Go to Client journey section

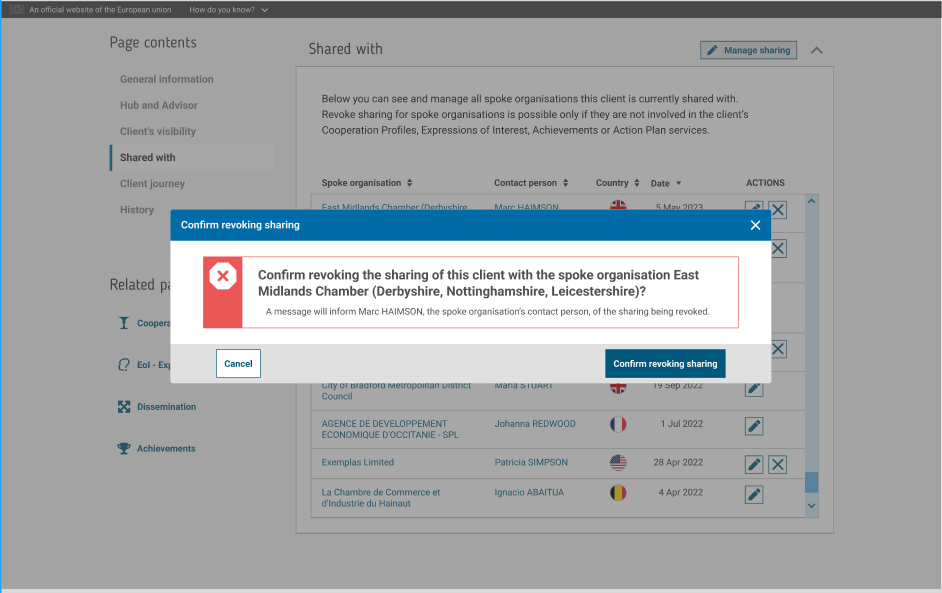pos(152,184)
